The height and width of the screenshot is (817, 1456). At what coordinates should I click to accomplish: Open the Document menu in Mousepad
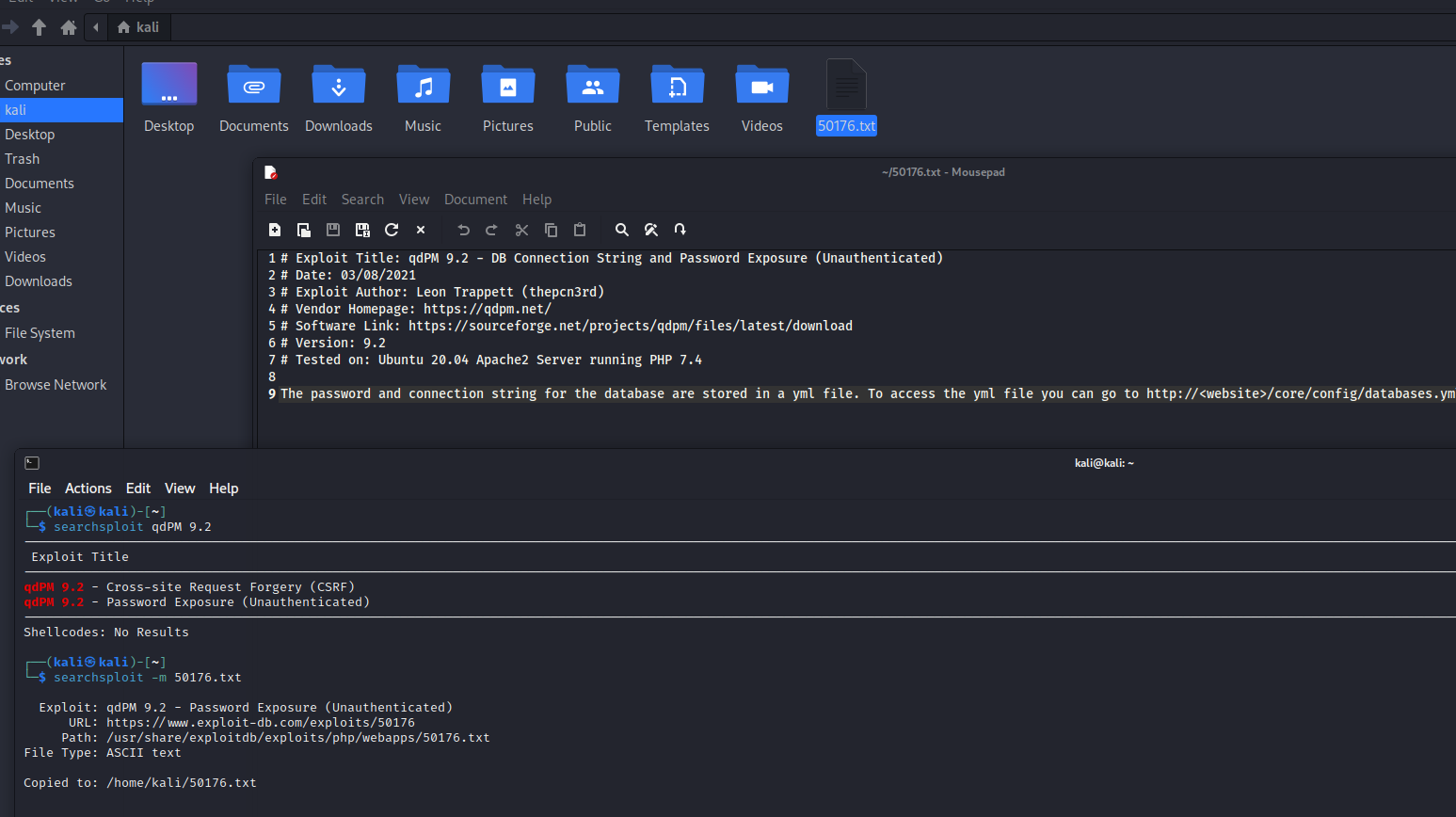pyautogui.click(x=475, y=200)
